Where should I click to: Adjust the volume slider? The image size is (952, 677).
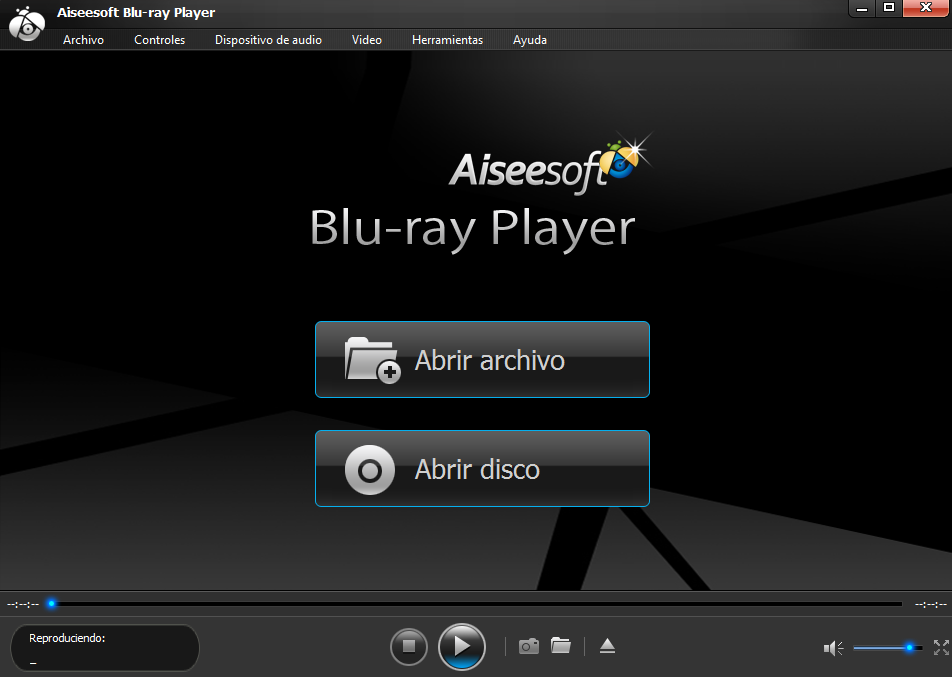pos(887,648)
